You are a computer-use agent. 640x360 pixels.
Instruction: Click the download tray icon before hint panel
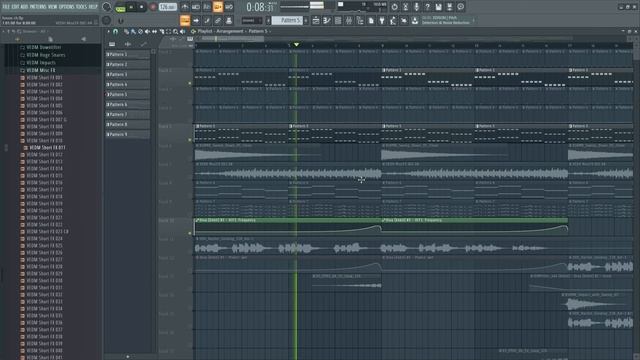coord(415,20)
